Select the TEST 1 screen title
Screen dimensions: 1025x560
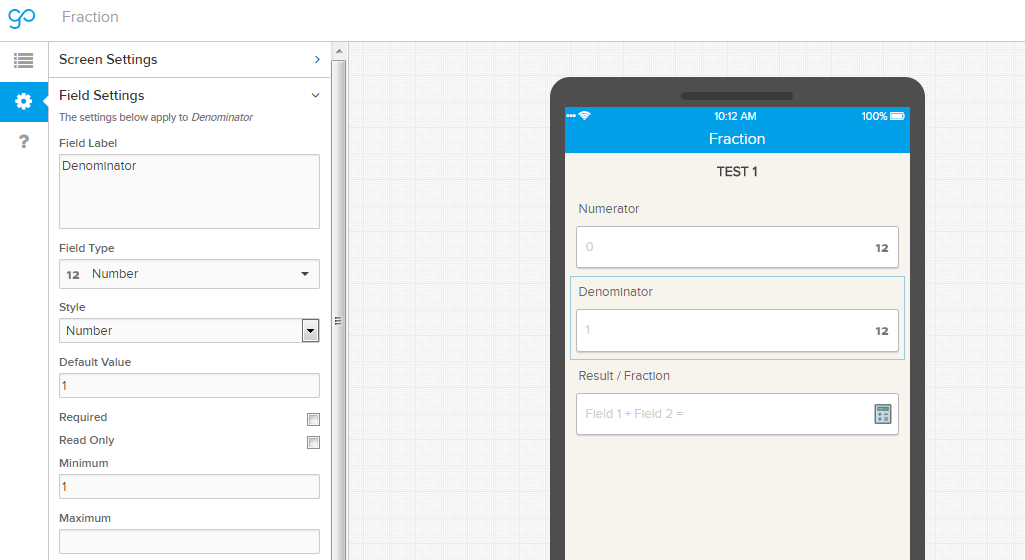click(x=737, y=172)
